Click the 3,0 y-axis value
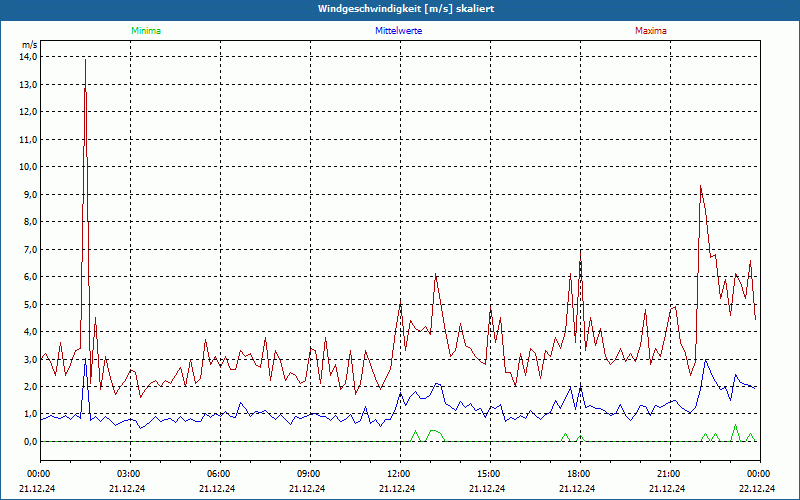Image resolution: width=800 pixels, height=500 pixels. pyautogui.click(x=30, y=359)
